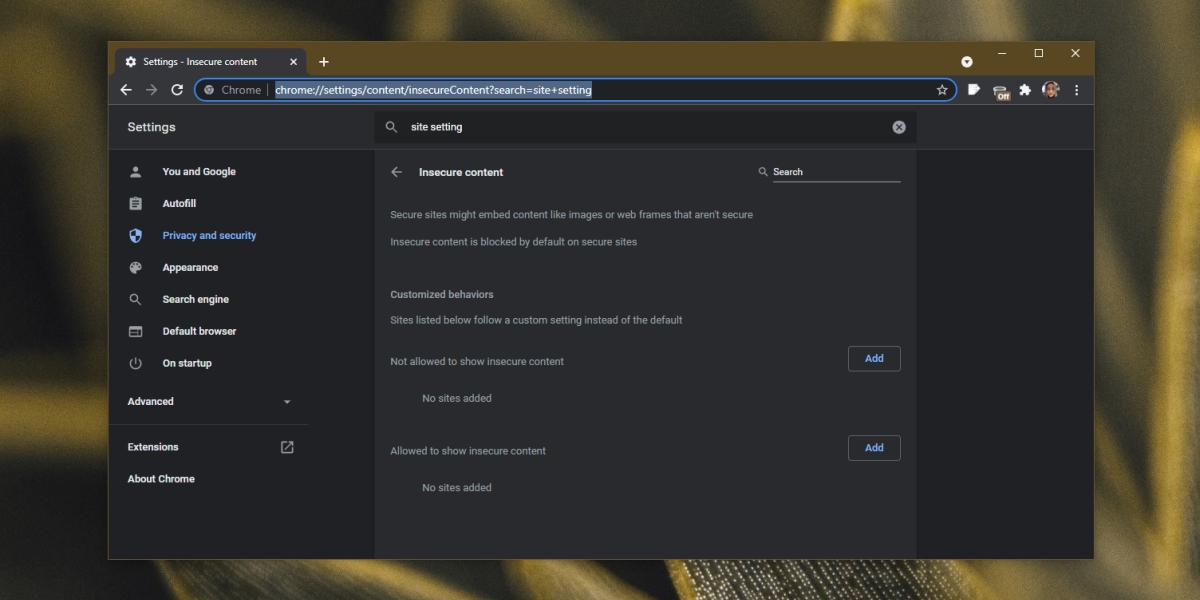Open Default browser settings
Viewport: 1200px width, 600px height.
199,331
